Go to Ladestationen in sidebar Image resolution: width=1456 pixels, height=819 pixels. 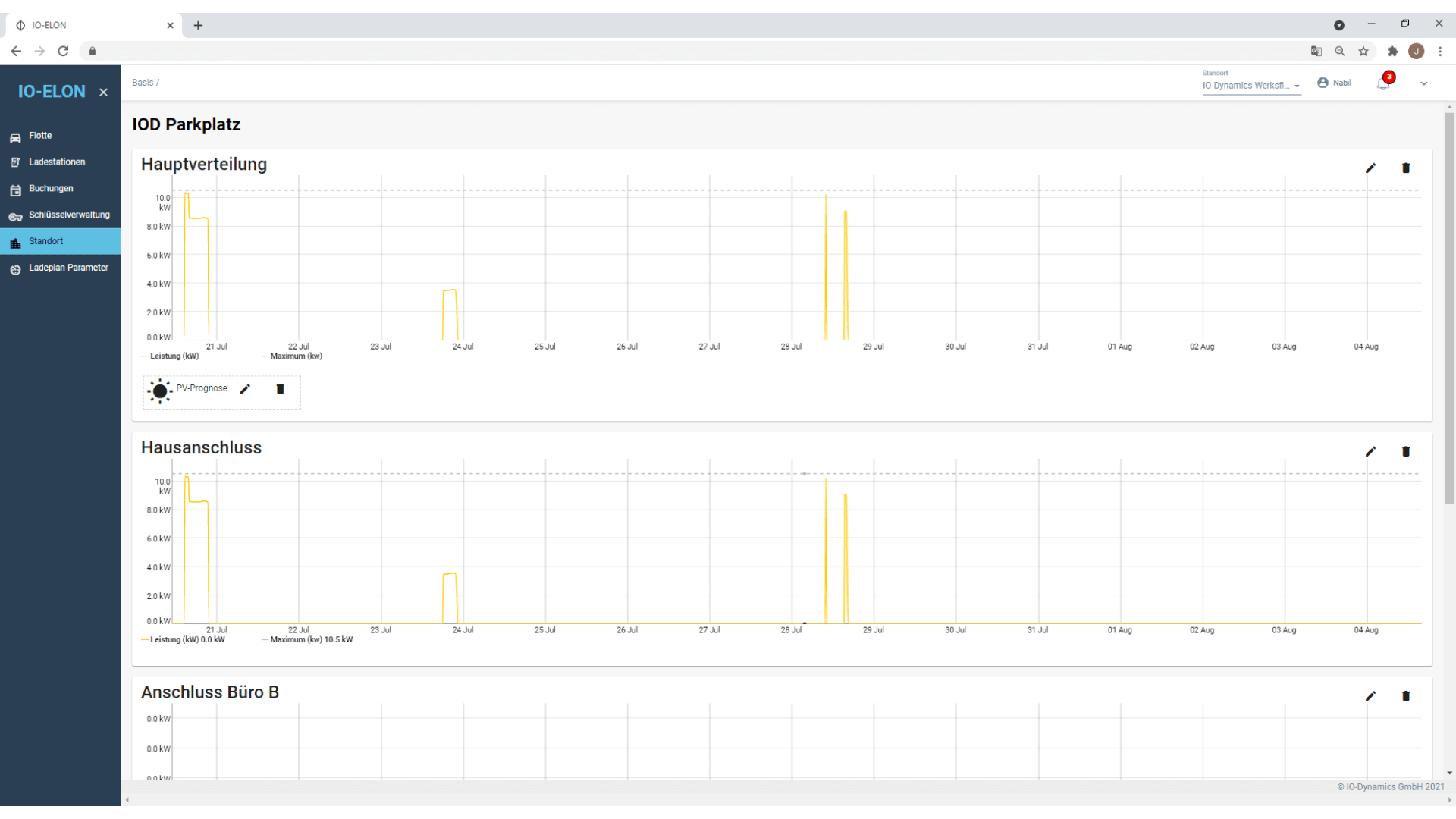[x=57, y=162]
